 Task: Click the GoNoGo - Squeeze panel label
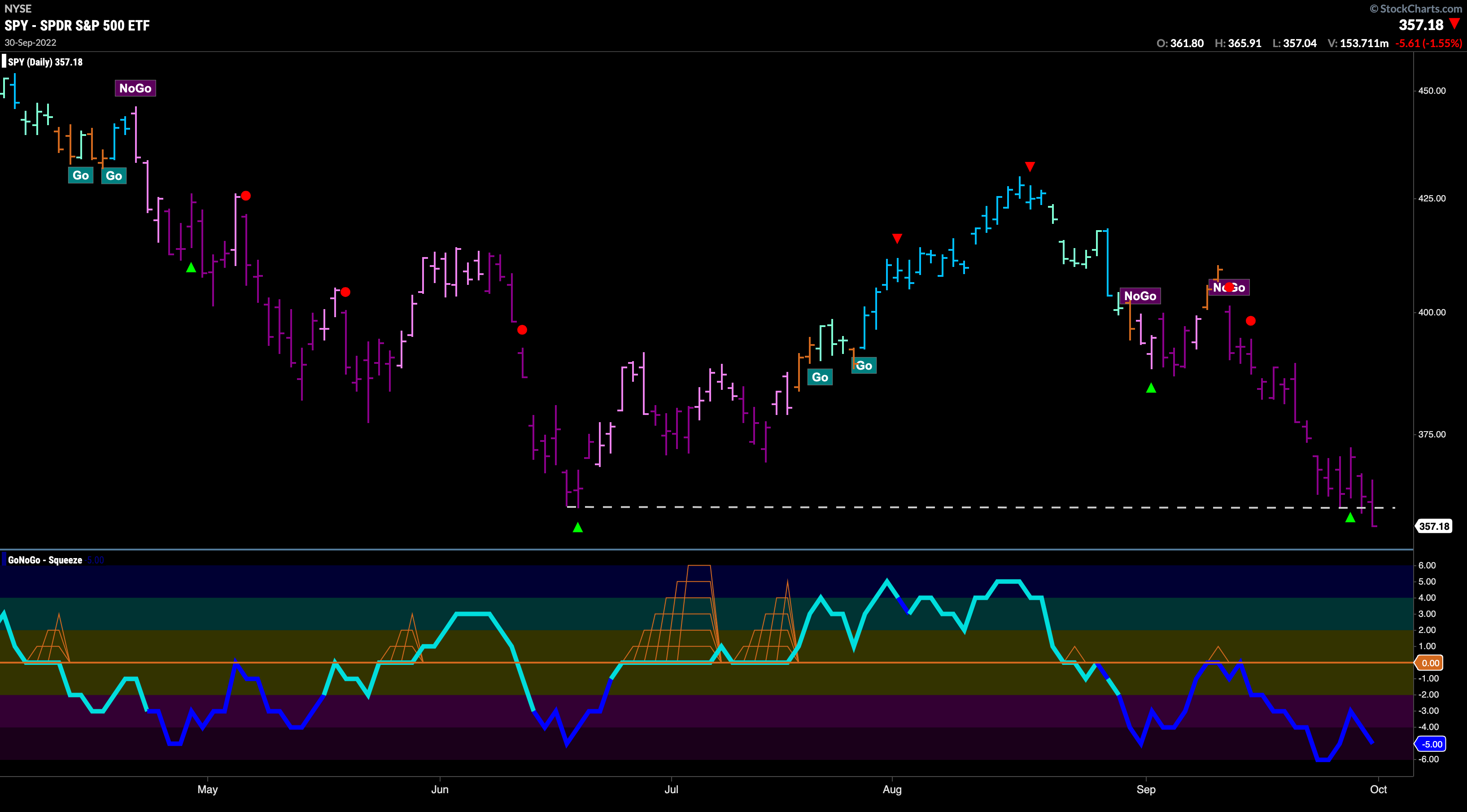click(x=45, y=560)
